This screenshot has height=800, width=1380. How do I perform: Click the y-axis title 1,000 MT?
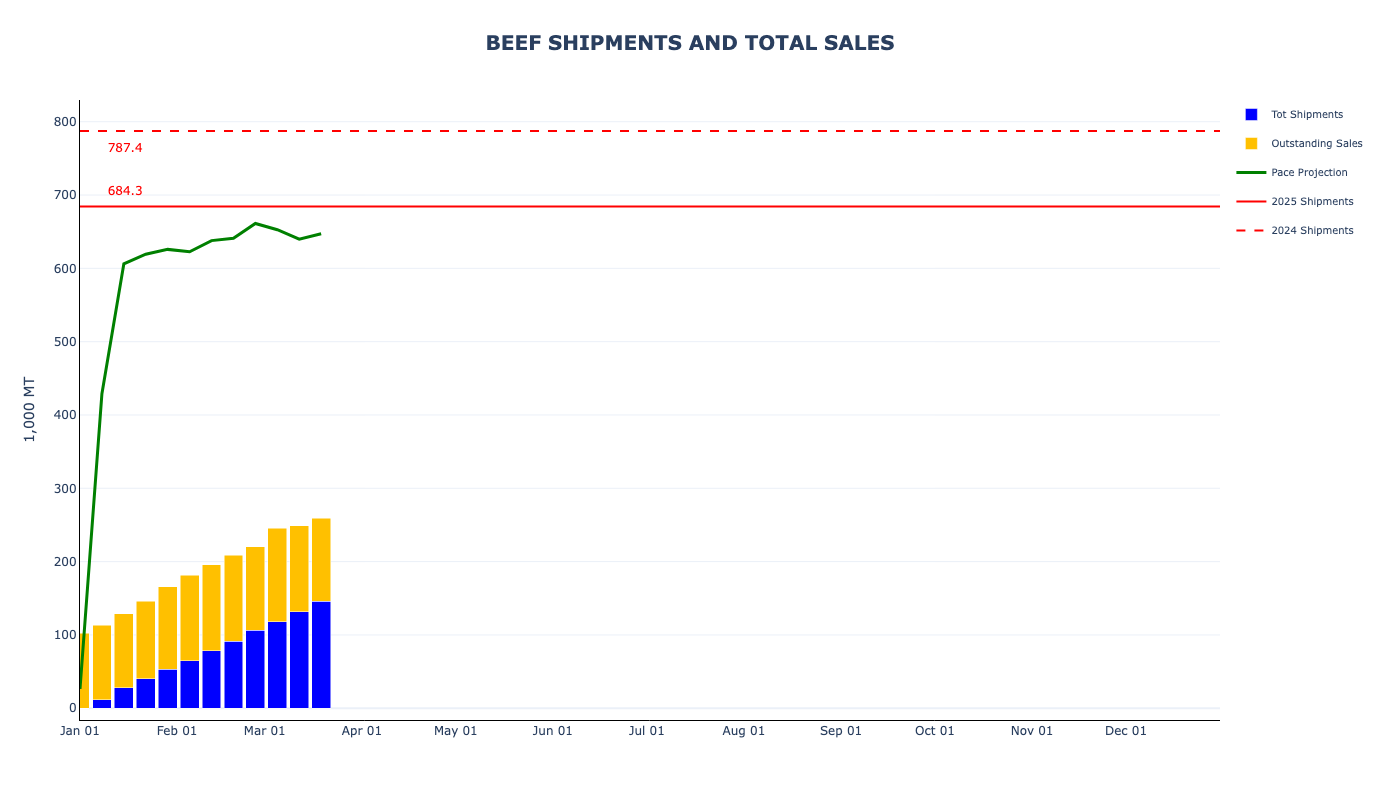pyautogui.click(x=30, y=409)
